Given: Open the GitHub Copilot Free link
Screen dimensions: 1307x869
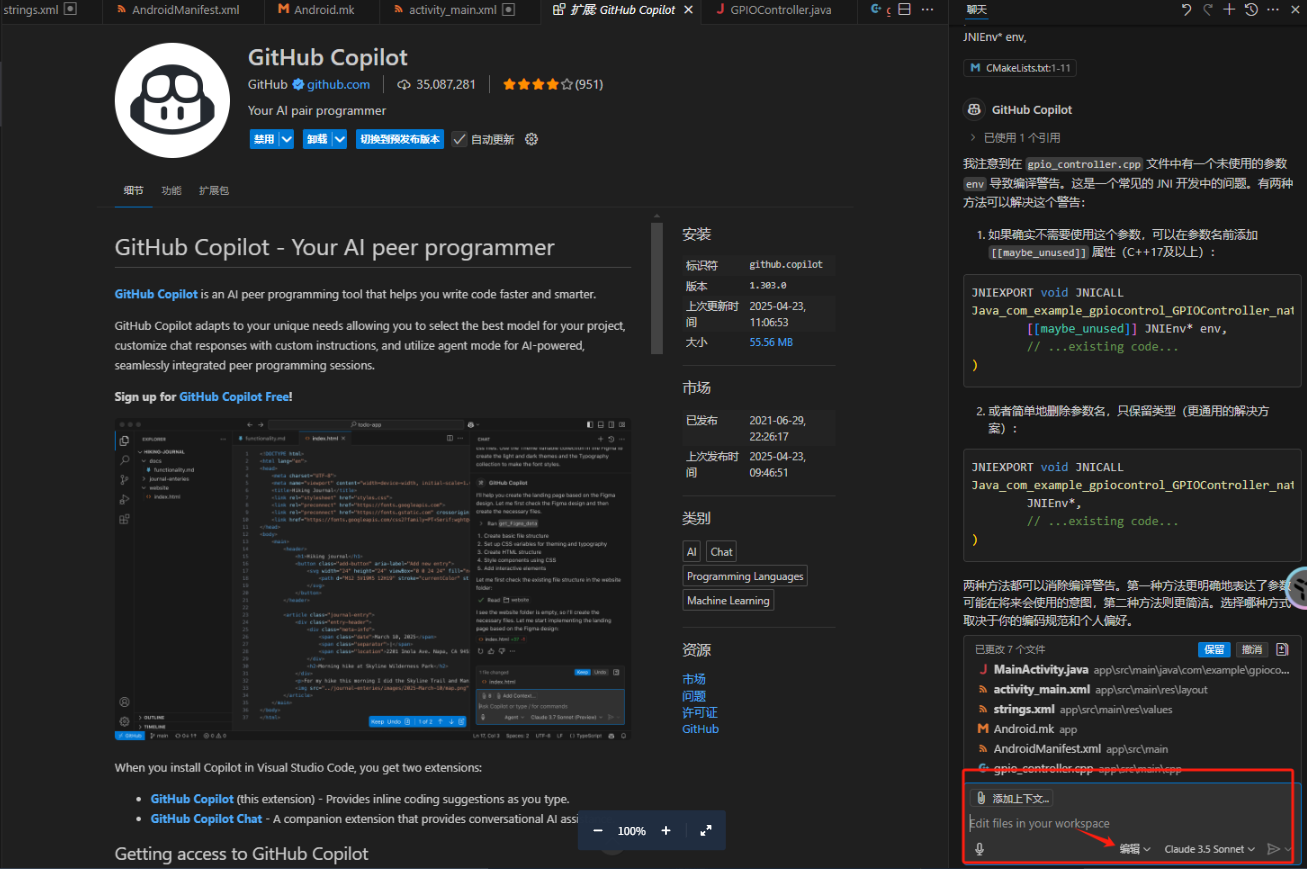Looking at the screenshot, I should coord(234,397).
